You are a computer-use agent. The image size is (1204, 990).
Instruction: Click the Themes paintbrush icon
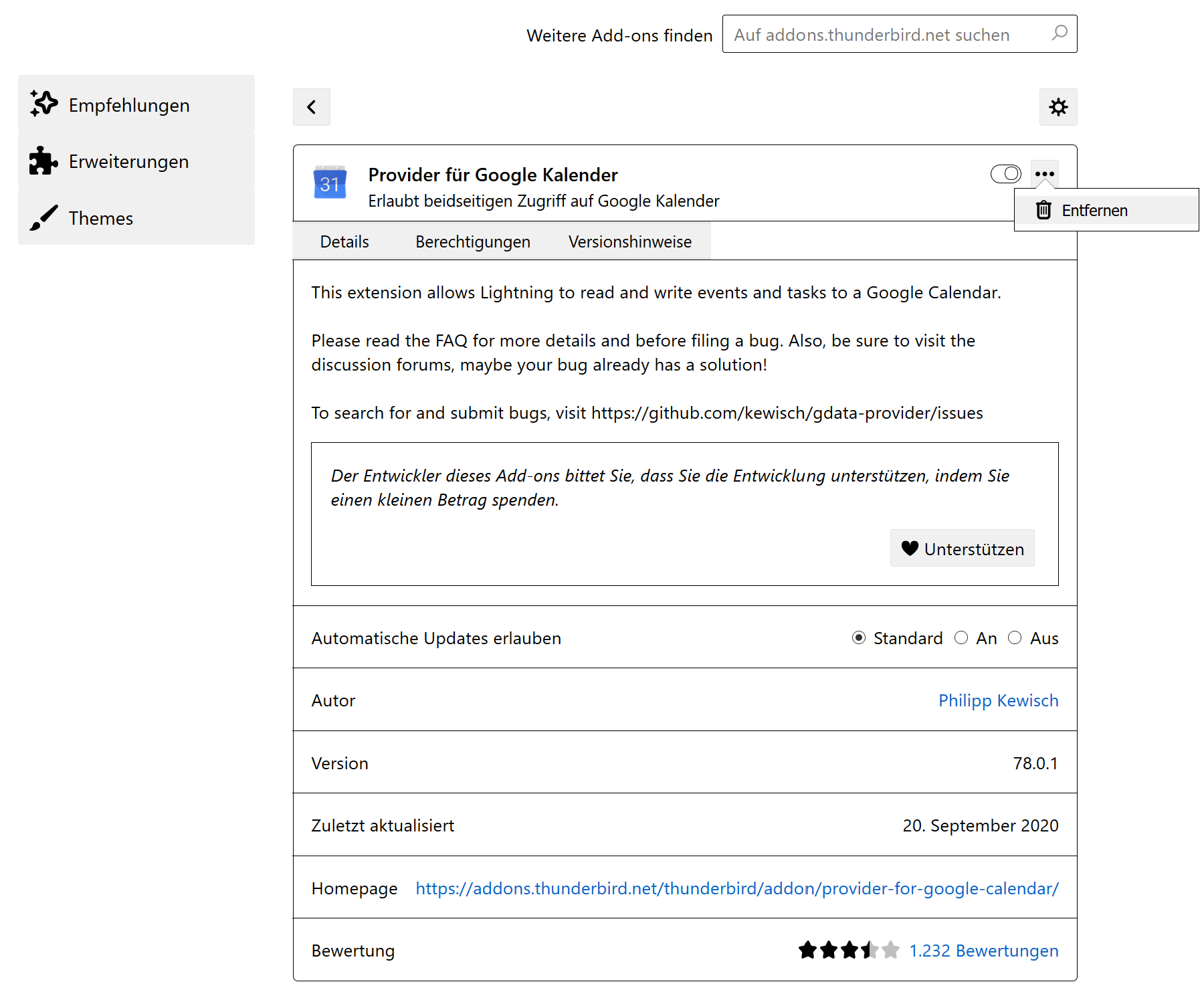tap(44, 218)
